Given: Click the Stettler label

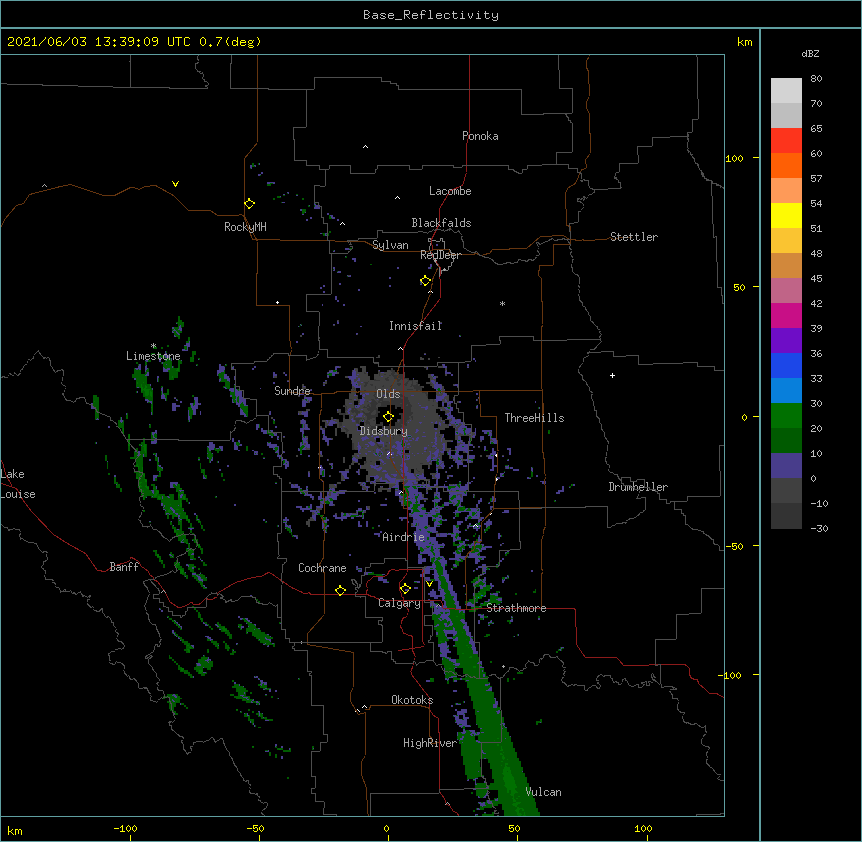Looking at the screenshot, I should (634, 237).
